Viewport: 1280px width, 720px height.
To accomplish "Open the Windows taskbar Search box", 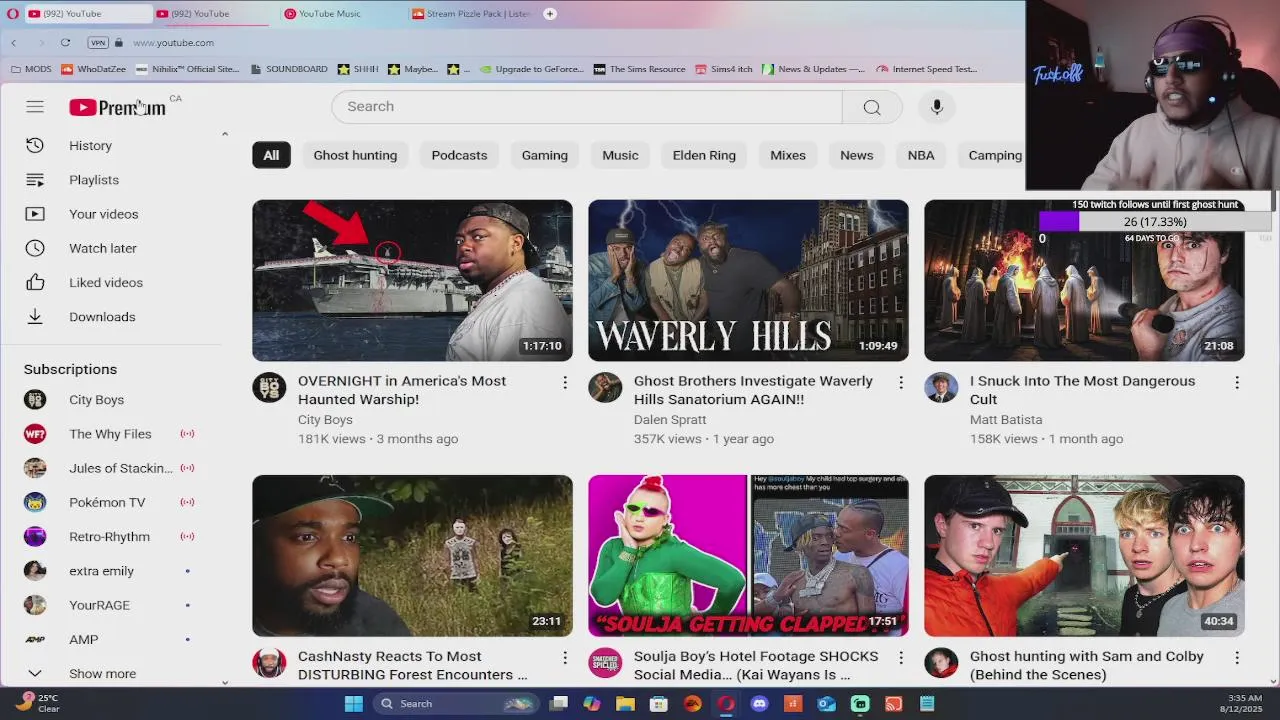I will pyautogui.click(x=456, y=704).
